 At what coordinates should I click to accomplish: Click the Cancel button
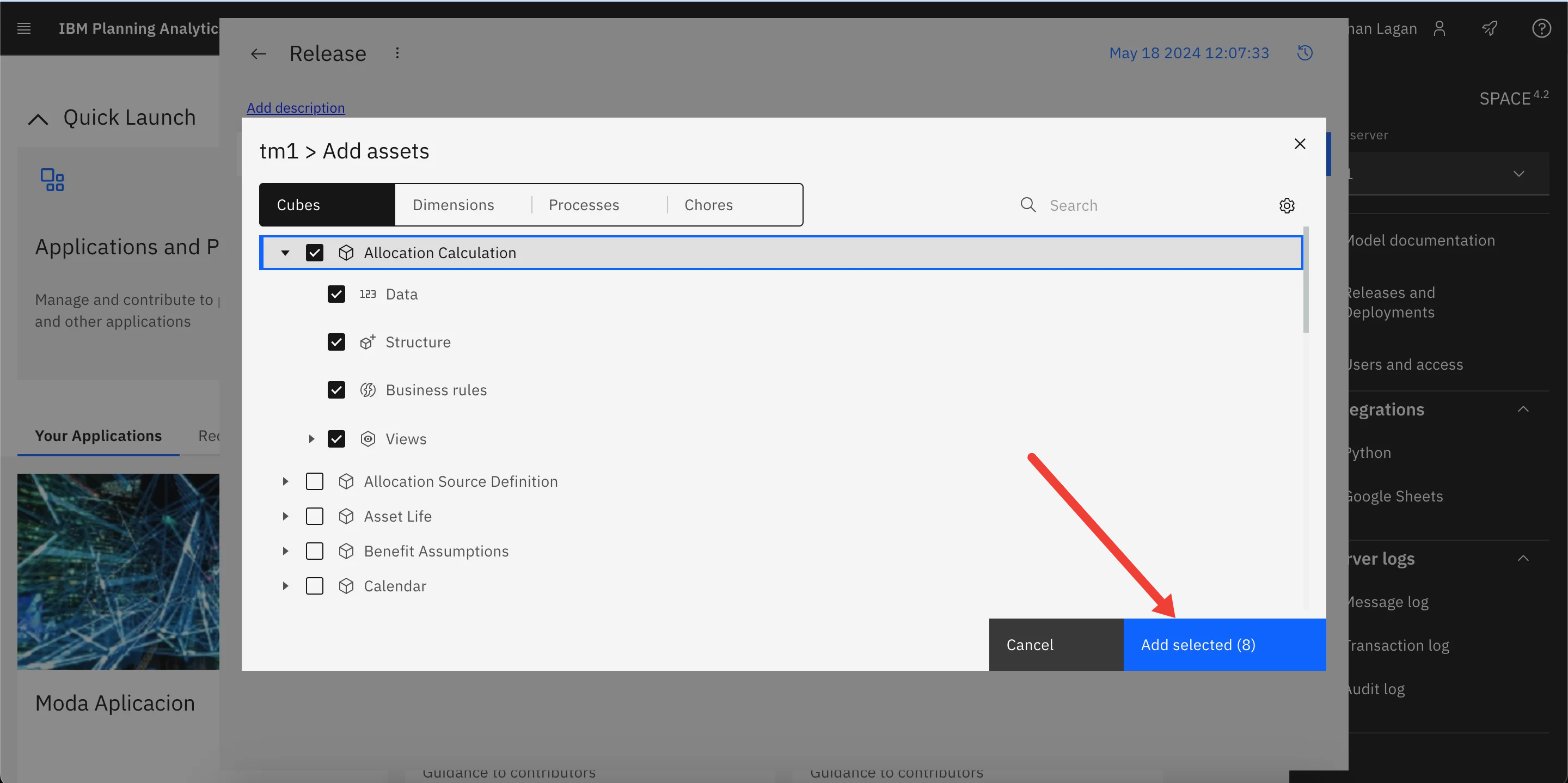(x=1056, y=645)
